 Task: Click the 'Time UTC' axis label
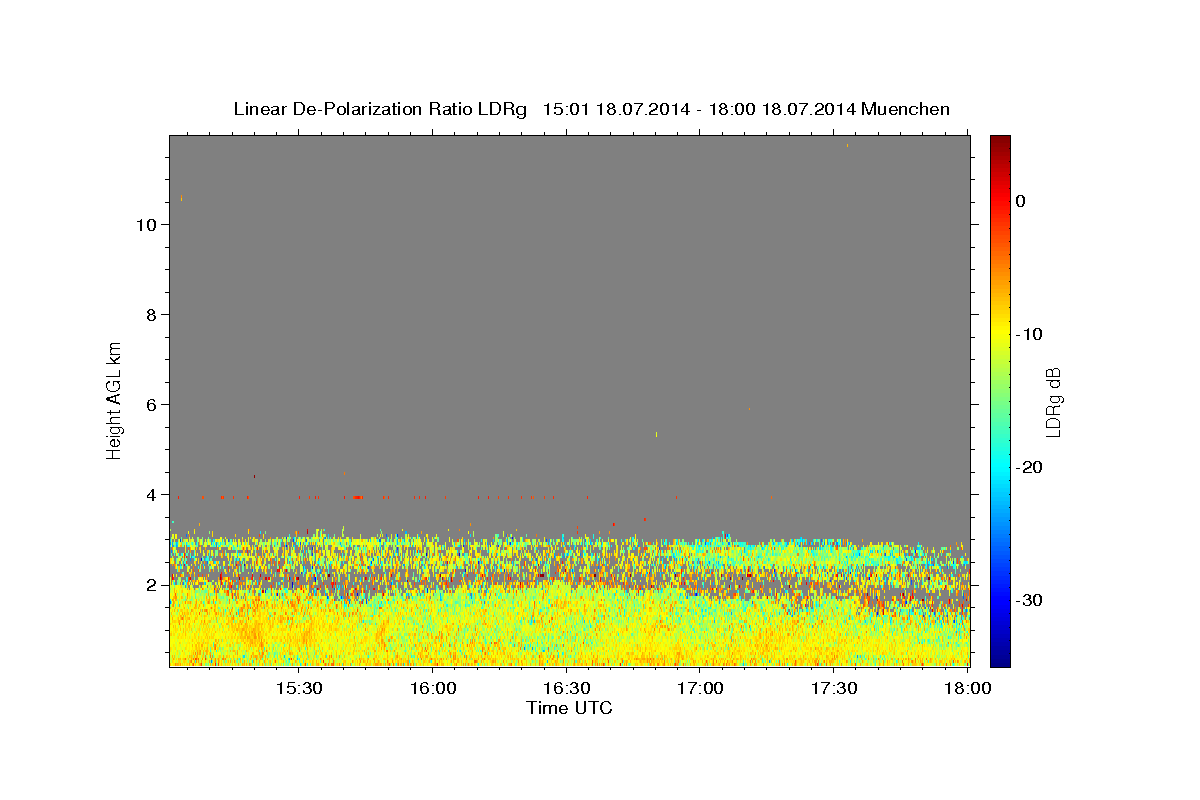[x=569, y=708]
